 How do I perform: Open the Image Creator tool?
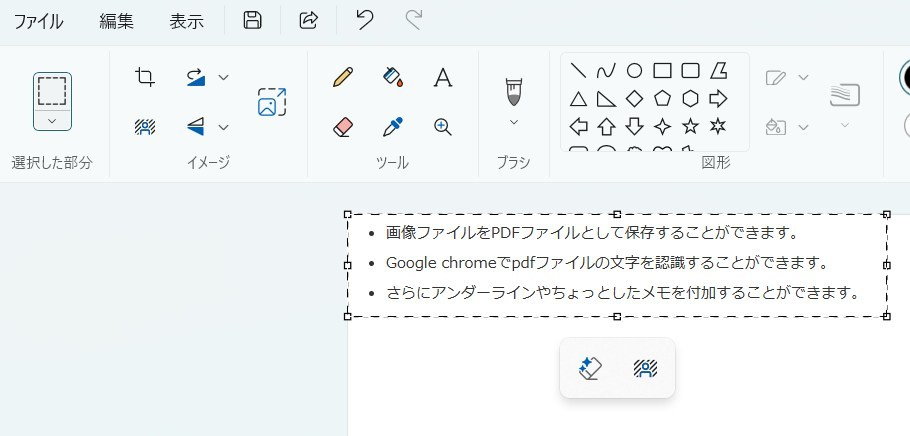[x=272, y=102]
